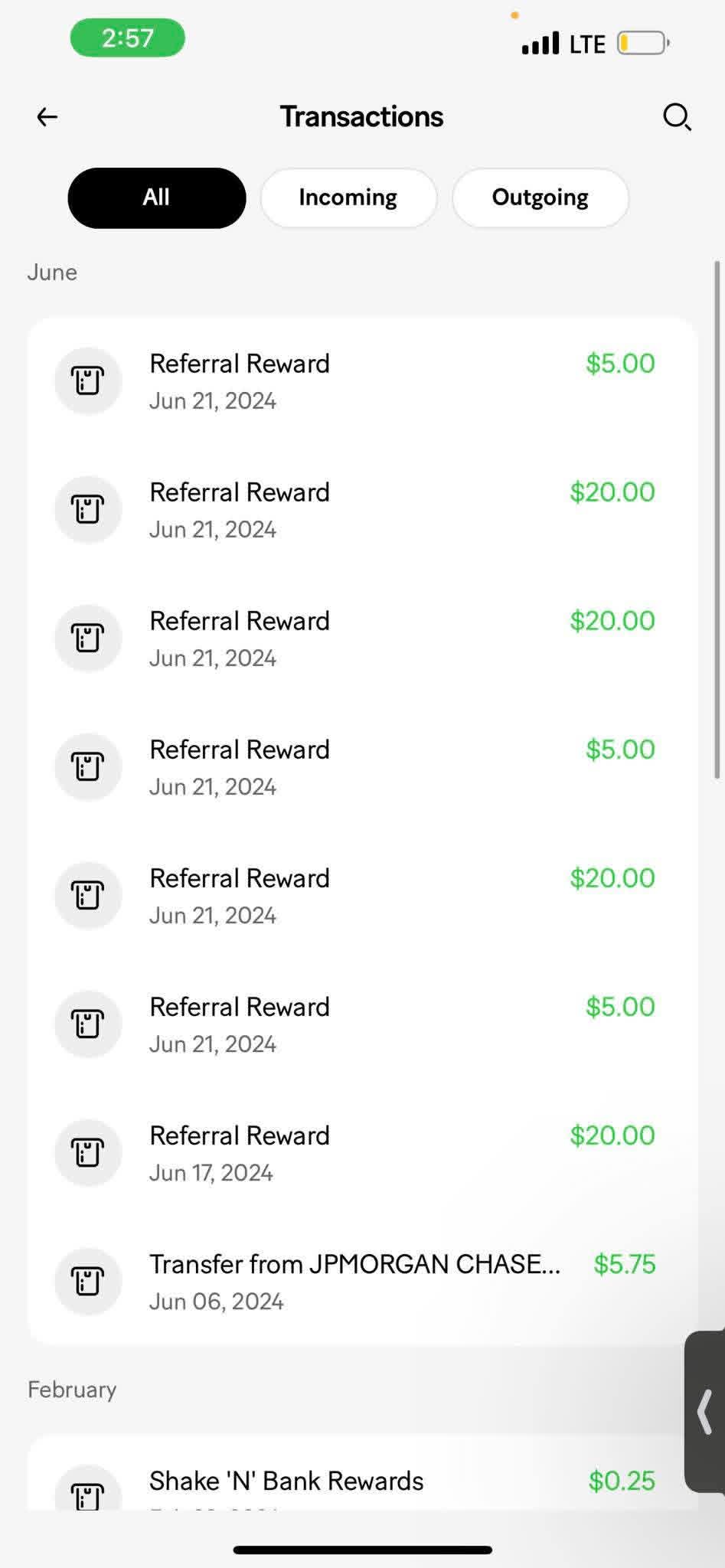This screenshot has height=1568, width=725.
Task: Select the All filter tab
Action: pos(156,198)
